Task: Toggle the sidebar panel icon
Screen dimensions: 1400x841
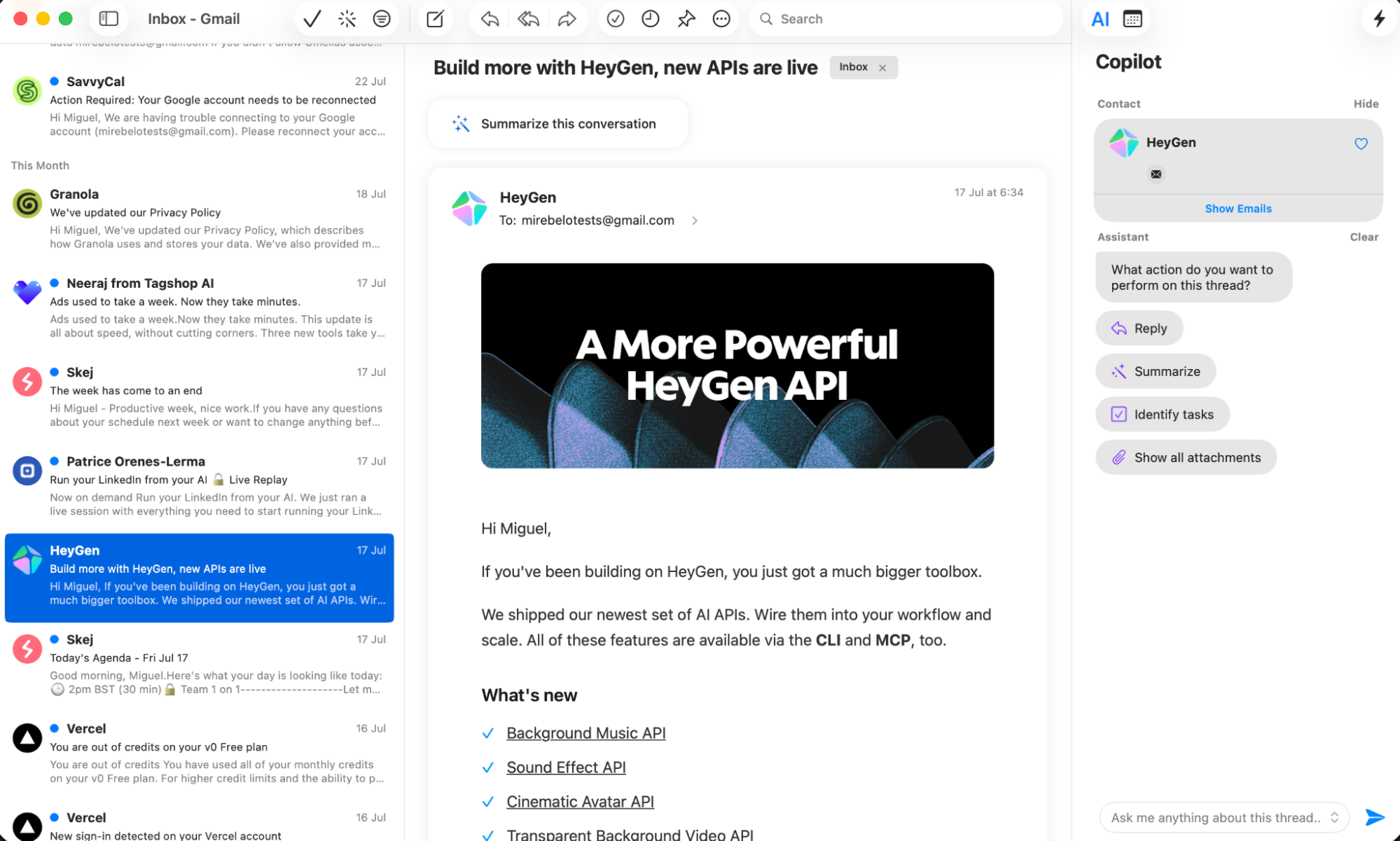Action: pos(109,19)
